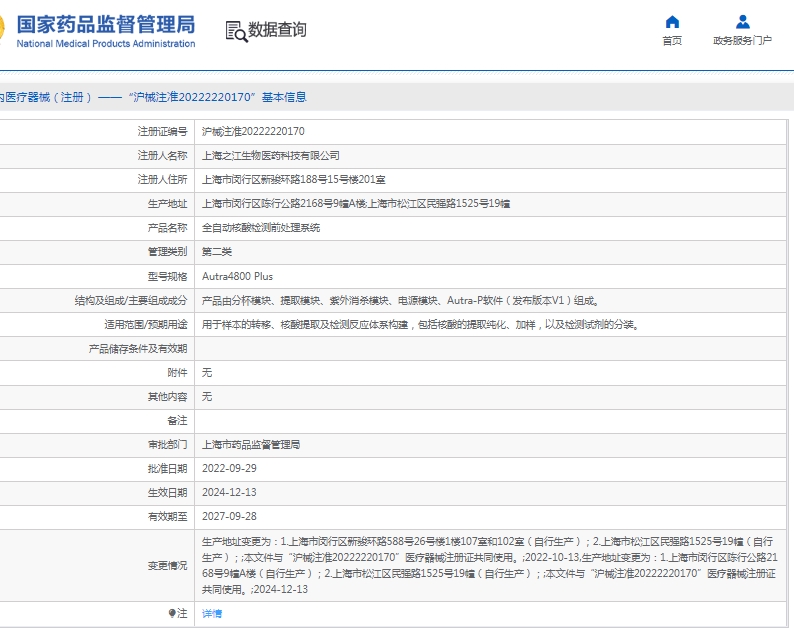This screenshot has width=794, height=632.
Task: Click the 适用范围 intended use description
Action: (420, 325)
